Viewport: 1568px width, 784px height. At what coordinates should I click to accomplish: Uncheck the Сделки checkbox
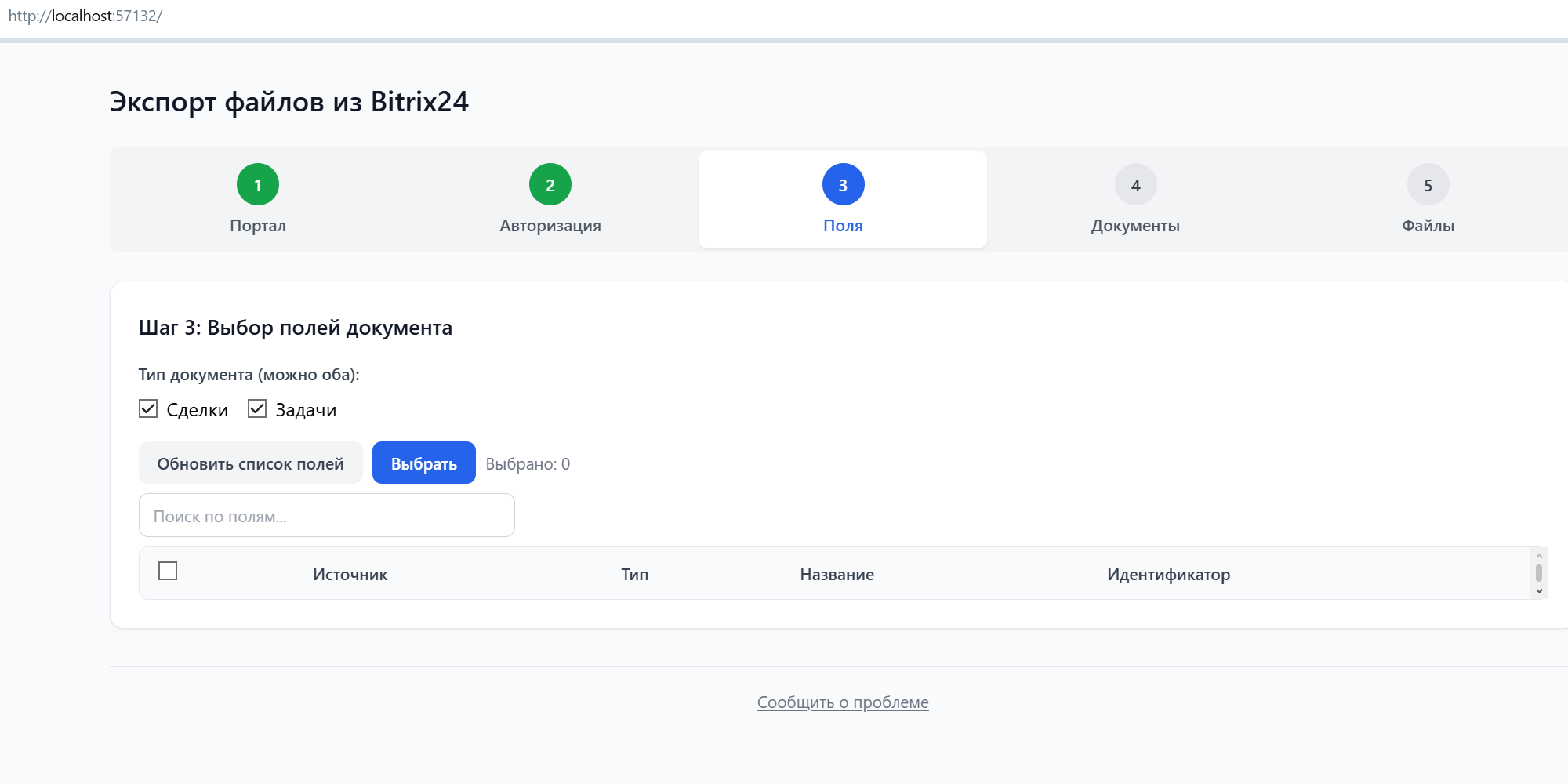[x=148, y=408]
